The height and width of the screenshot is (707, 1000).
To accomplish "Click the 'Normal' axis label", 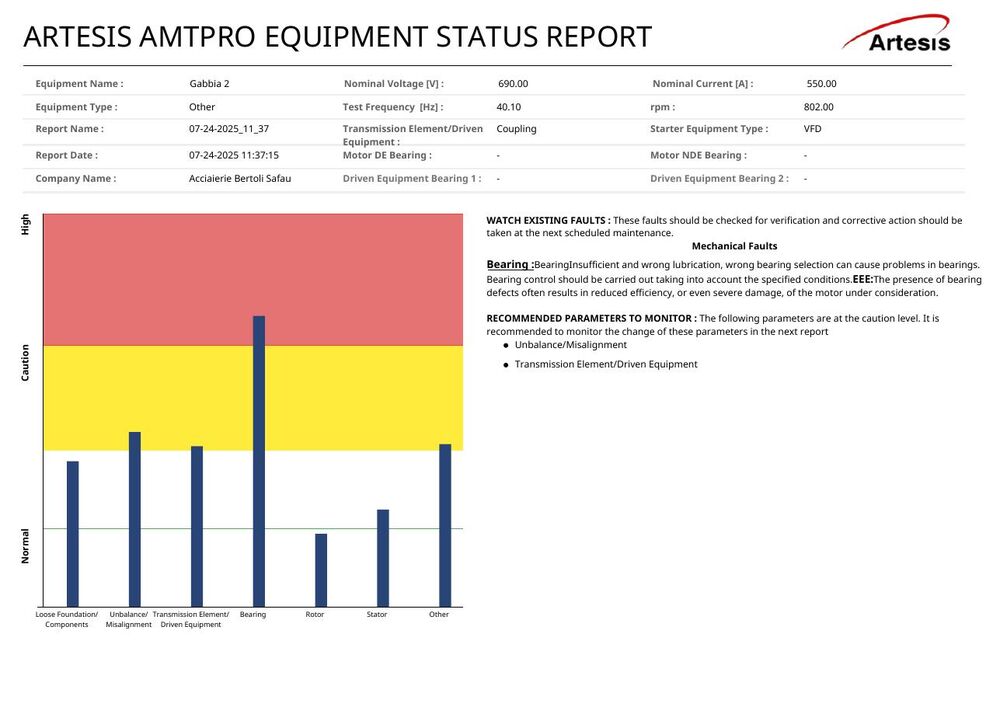I will click(x=25, y=546).
